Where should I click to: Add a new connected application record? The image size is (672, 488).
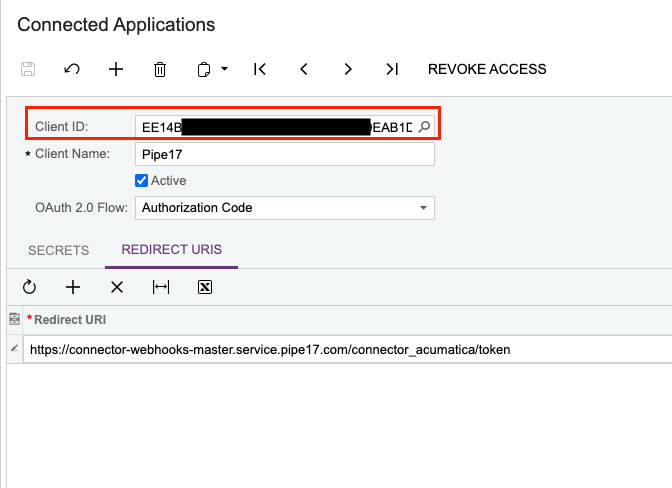116,69
